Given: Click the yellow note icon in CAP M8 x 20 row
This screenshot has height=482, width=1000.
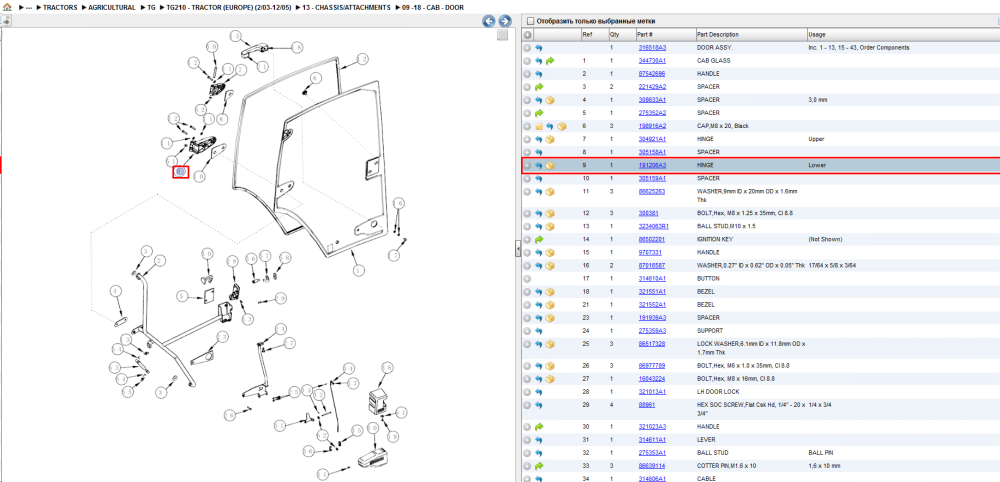Looking at the screenshot, I should click(538, 126).
